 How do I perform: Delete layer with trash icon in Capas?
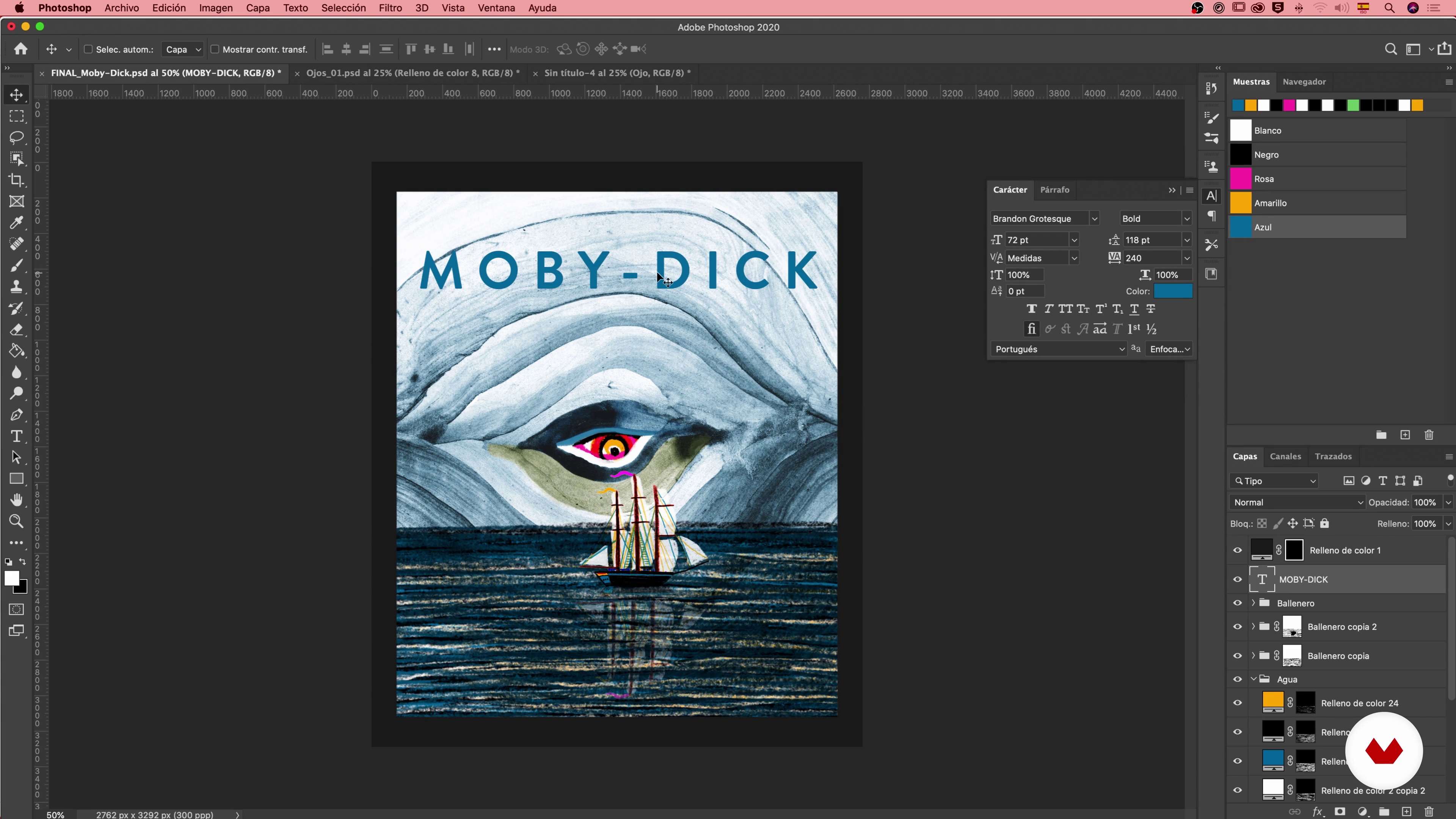click(1429, 812)
